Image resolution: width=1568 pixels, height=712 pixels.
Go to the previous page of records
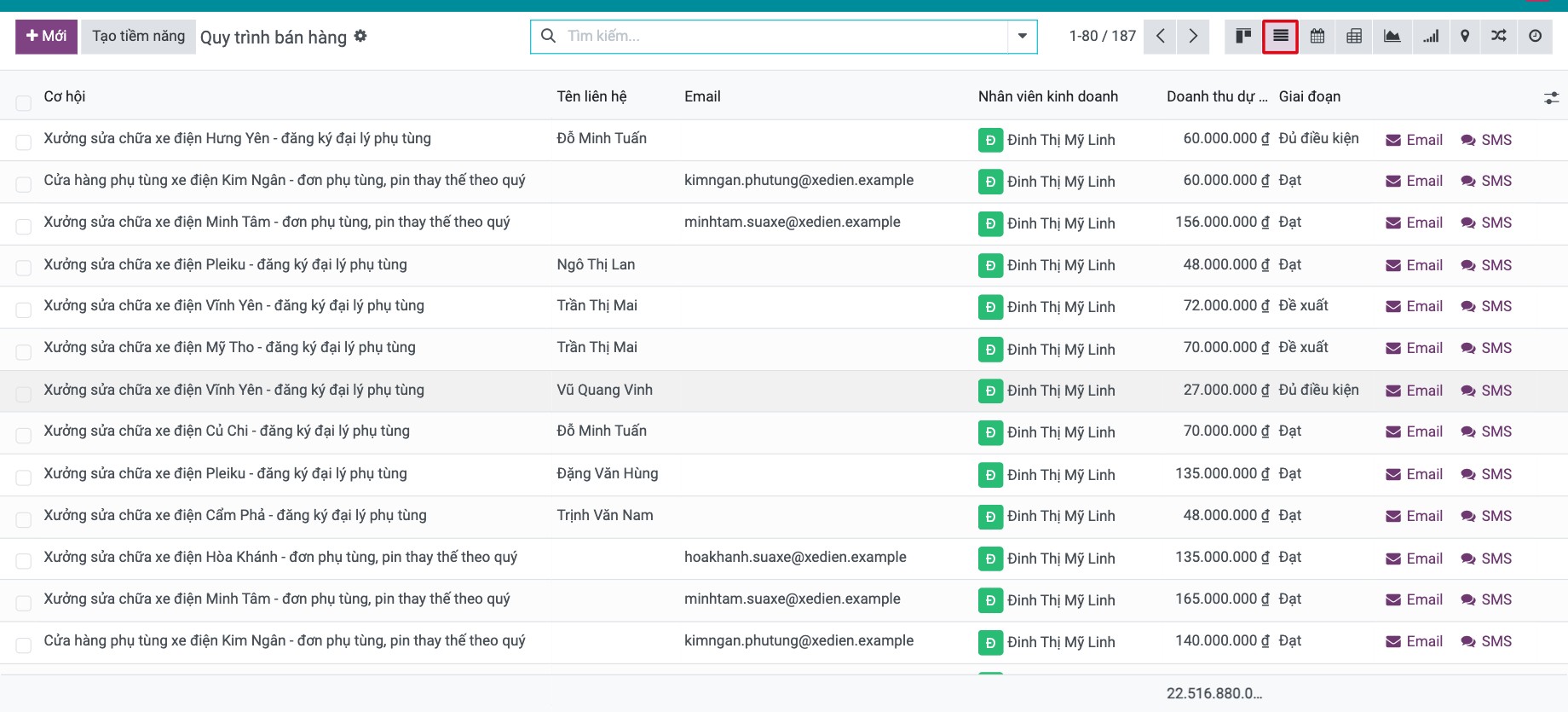[1160, 37]
